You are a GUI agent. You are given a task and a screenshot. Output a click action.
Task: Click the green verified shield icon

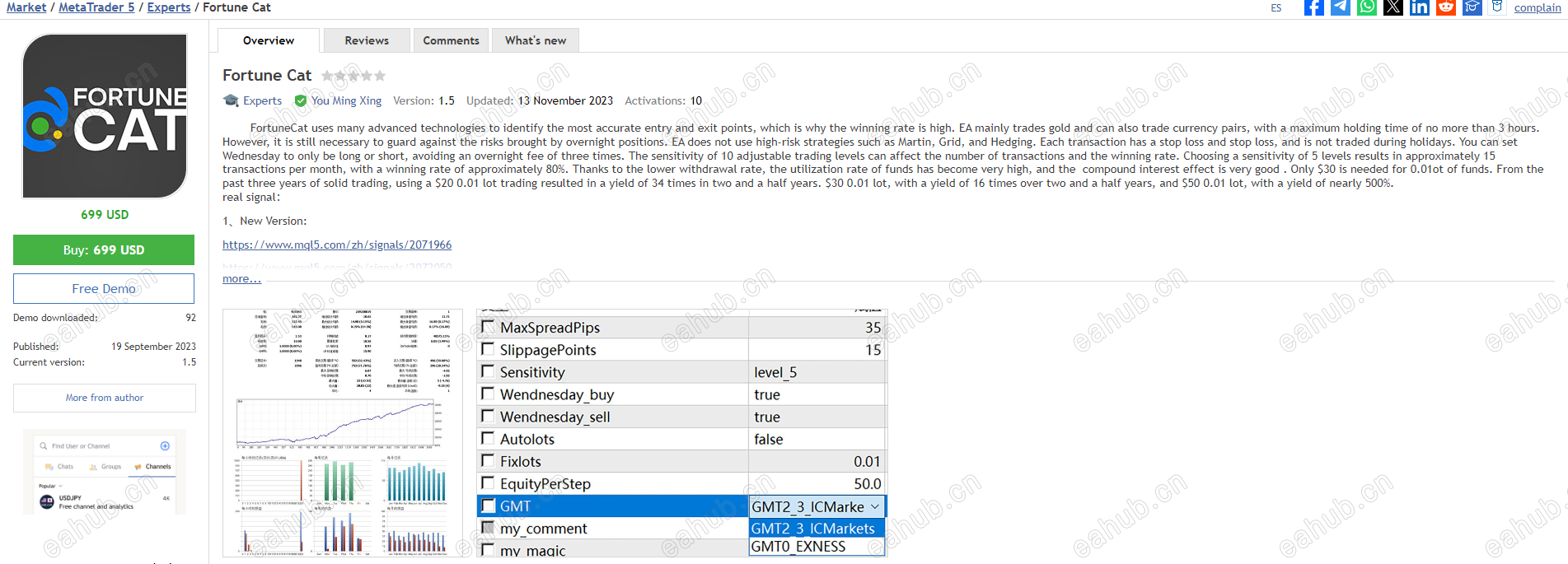tap(301, 100)
